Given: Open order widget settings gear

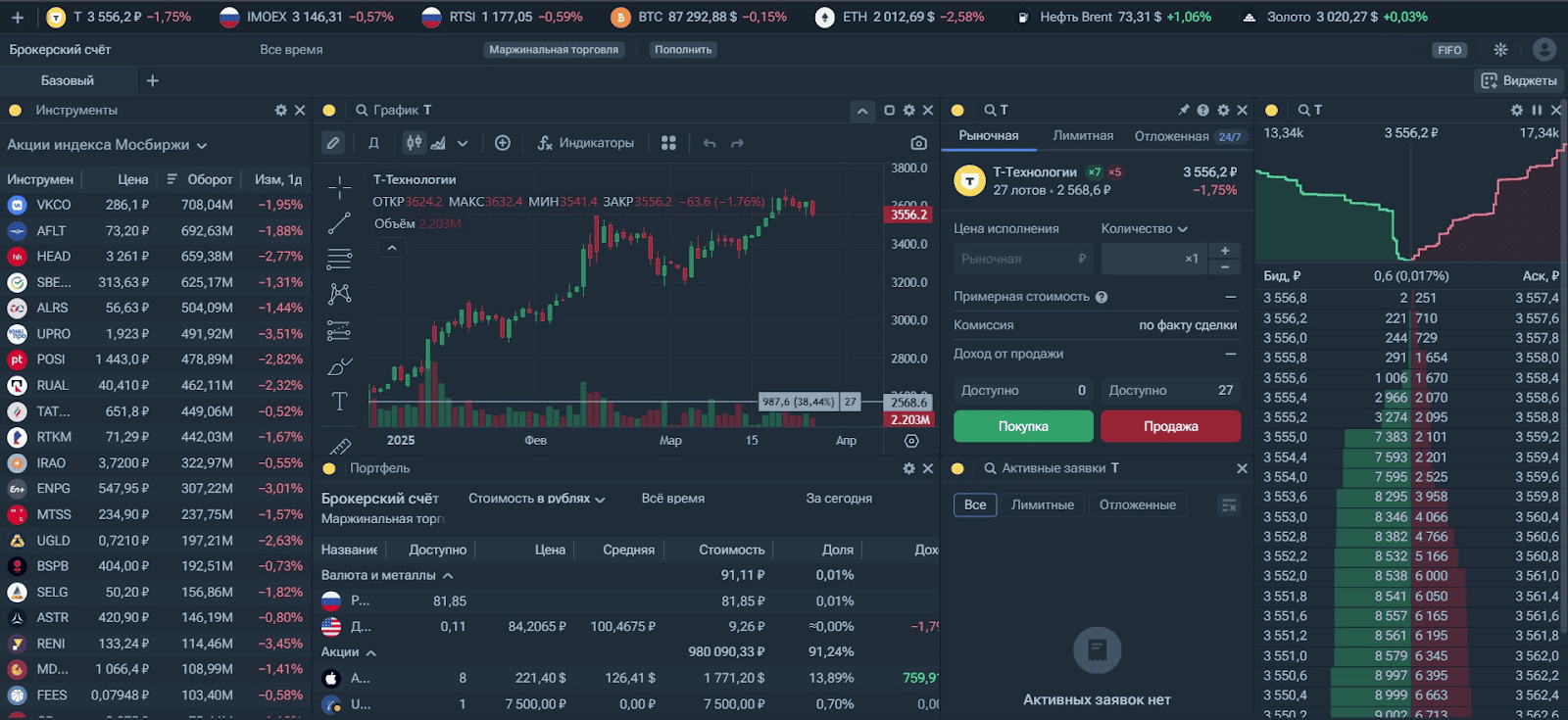Looking at the screenshot, I should point(1223,111).
